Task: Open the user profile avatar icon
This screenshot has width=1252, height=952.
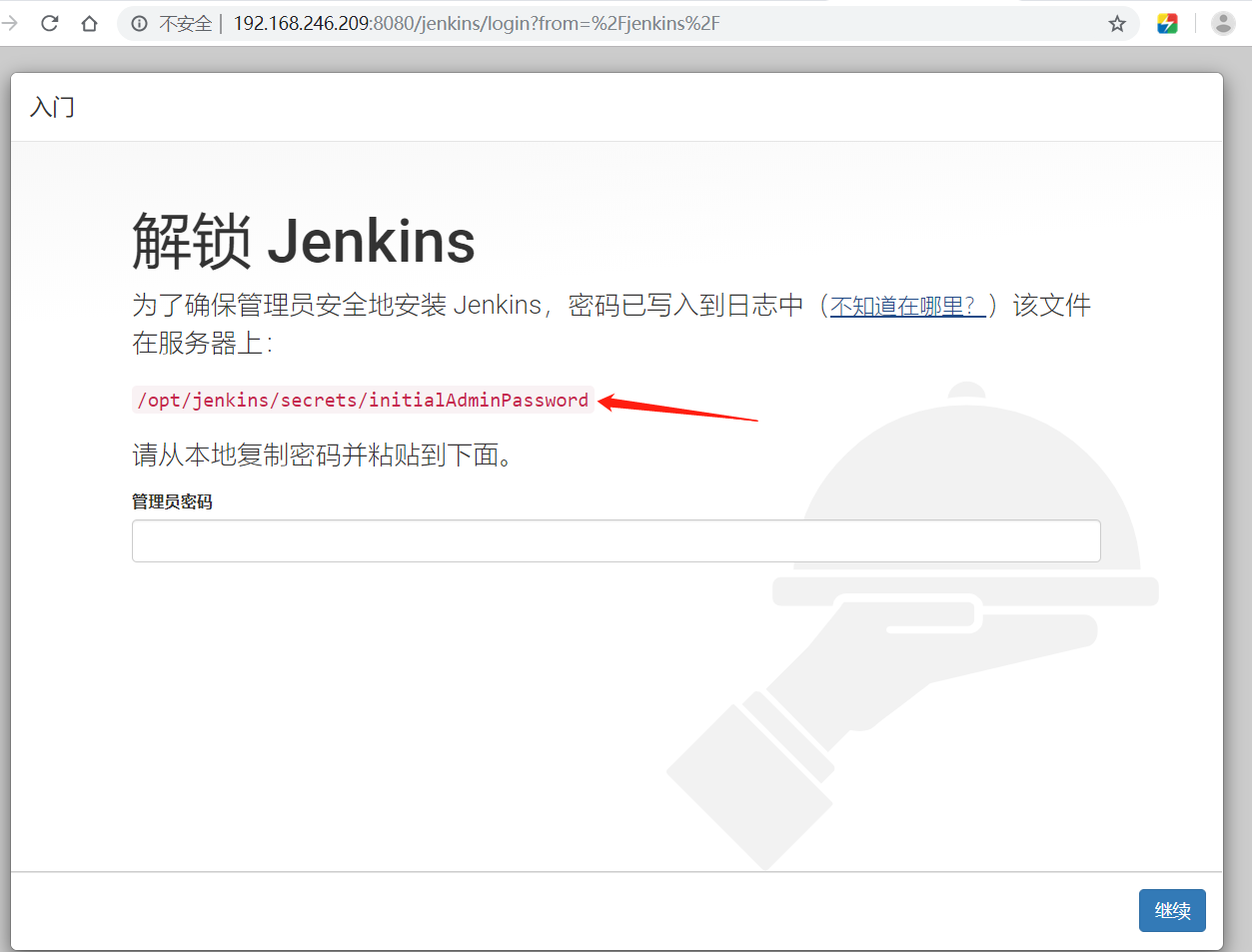Action: 1223,23
